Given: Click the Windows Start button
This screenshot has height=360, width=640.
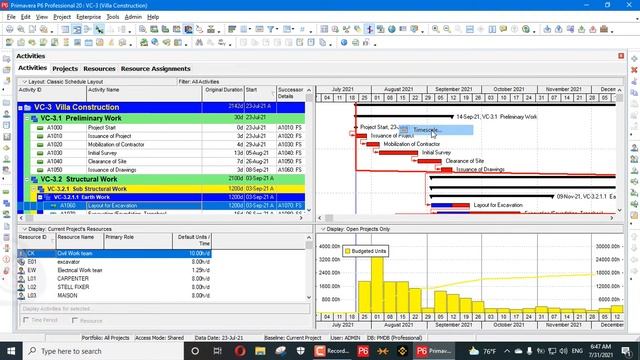Looking at the screenshot, I should (x=11, y=351).
